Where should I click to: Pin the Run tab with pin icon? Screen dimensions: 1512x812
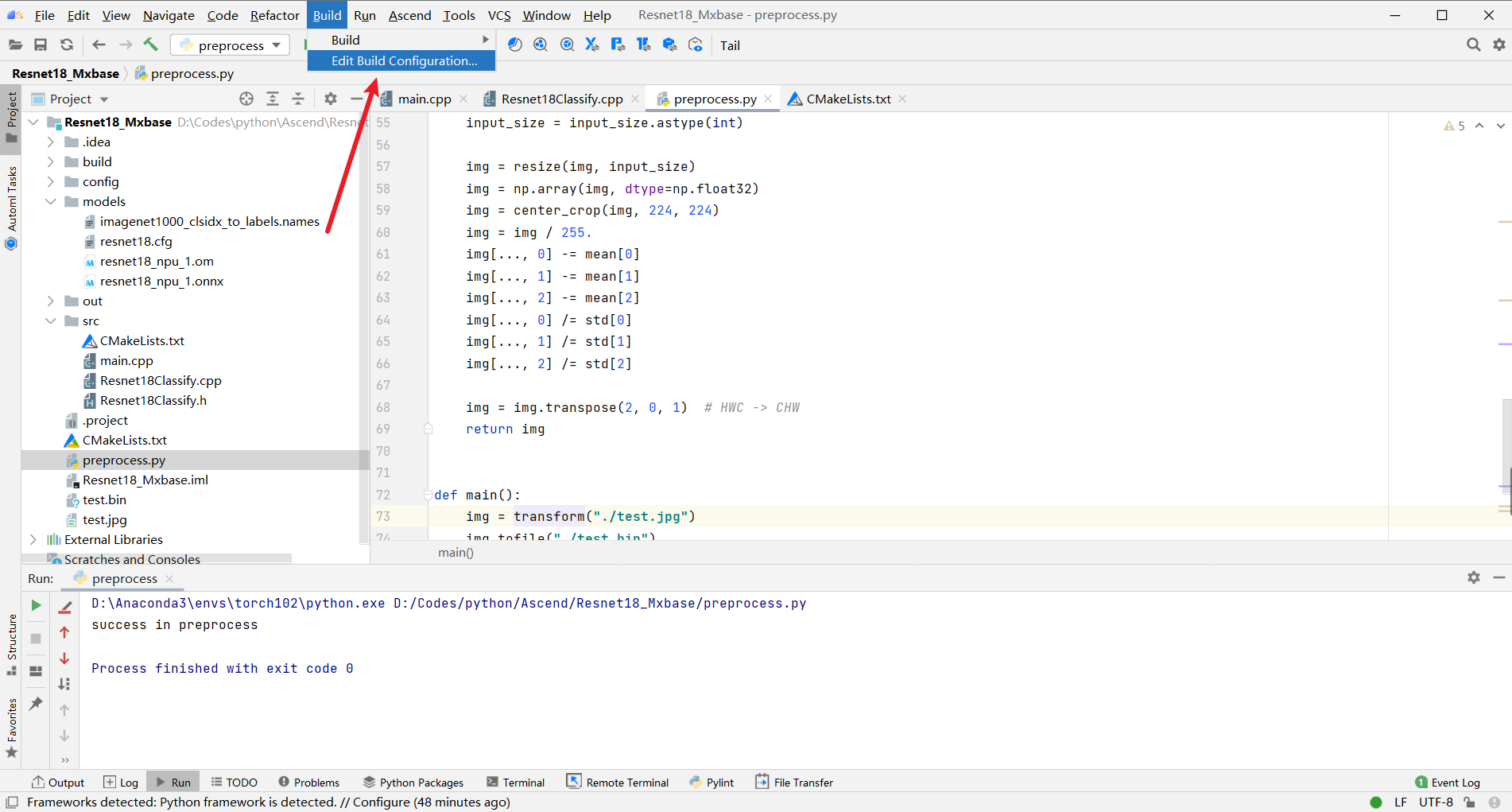click(36, 704)
